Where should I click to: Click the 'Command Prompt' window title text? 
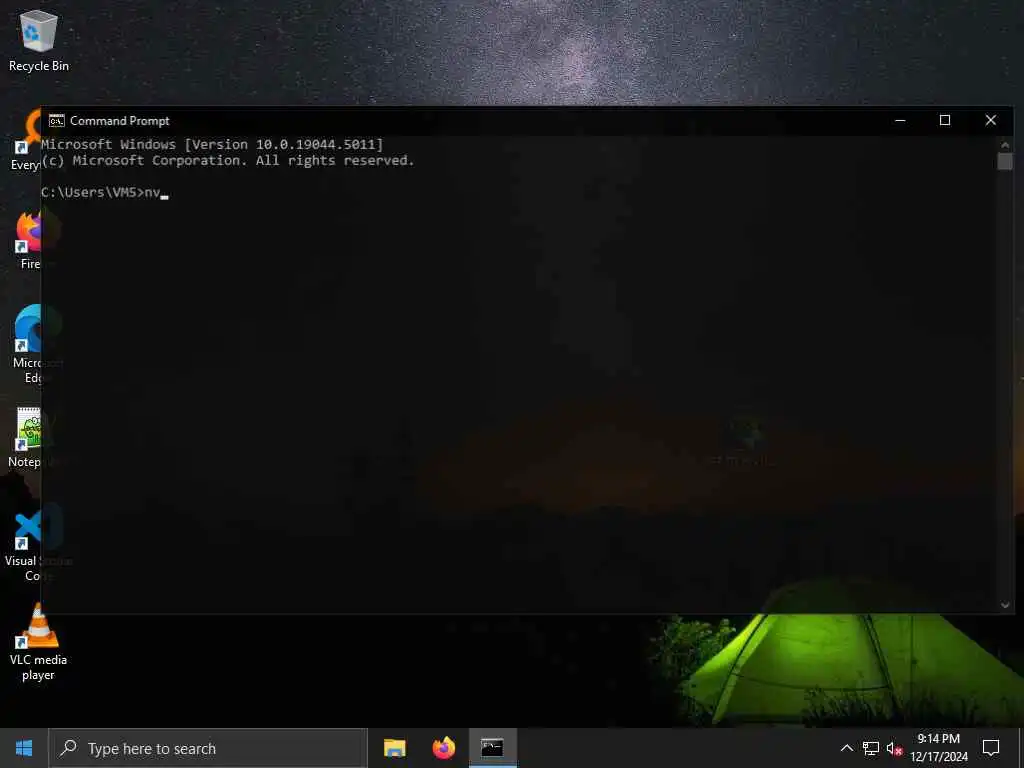[120, 120]
